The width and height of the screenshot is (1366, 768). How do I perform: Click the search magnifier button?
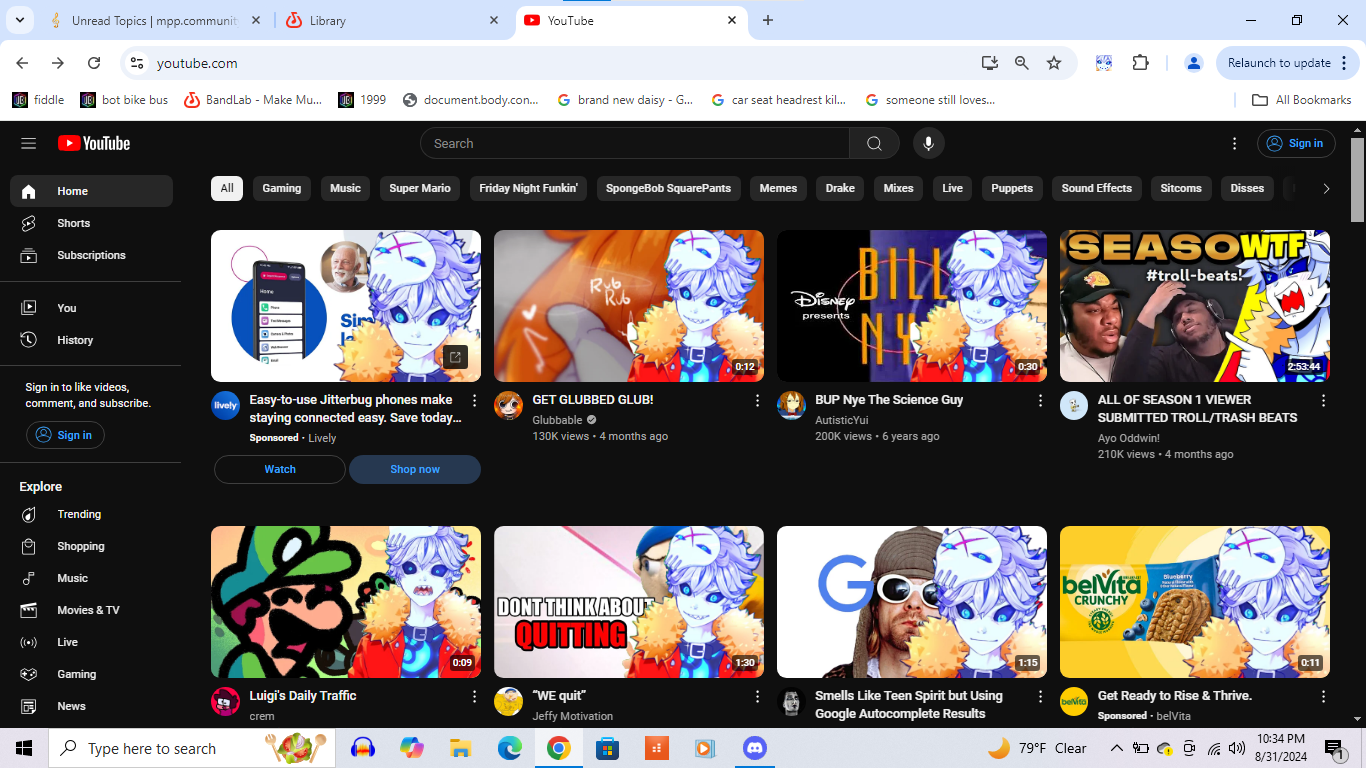(x=874, y=143)
